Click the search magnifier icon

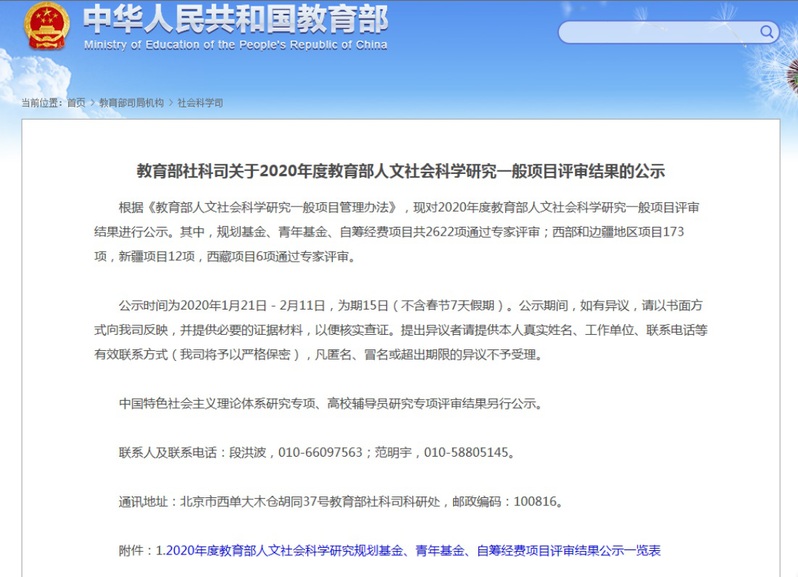tap(767, 32)
